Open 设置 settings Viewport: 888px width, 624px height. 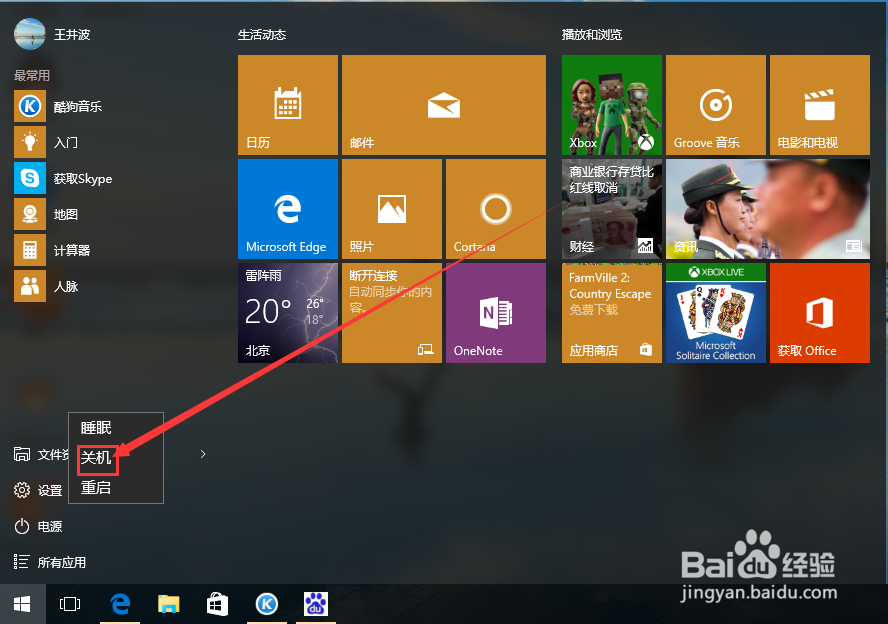pos(38,490)
